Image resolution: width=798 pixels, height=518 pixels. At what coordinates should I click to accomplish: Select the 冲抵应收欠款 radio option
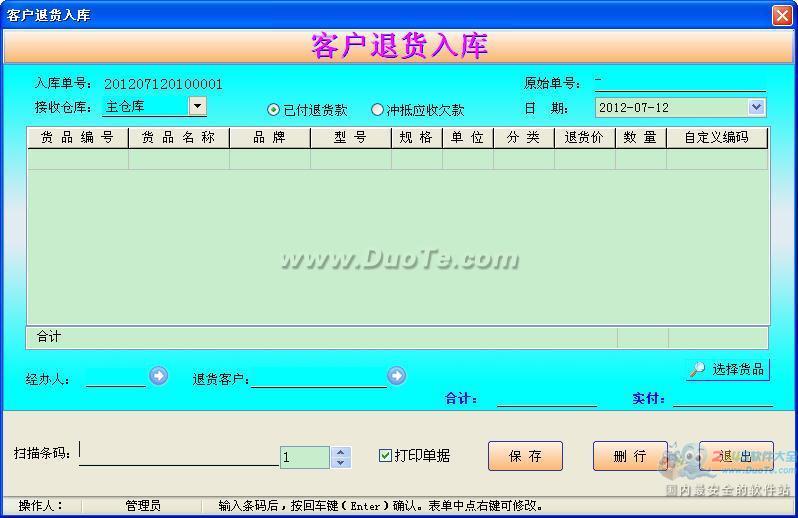click(x=377, y=110)
